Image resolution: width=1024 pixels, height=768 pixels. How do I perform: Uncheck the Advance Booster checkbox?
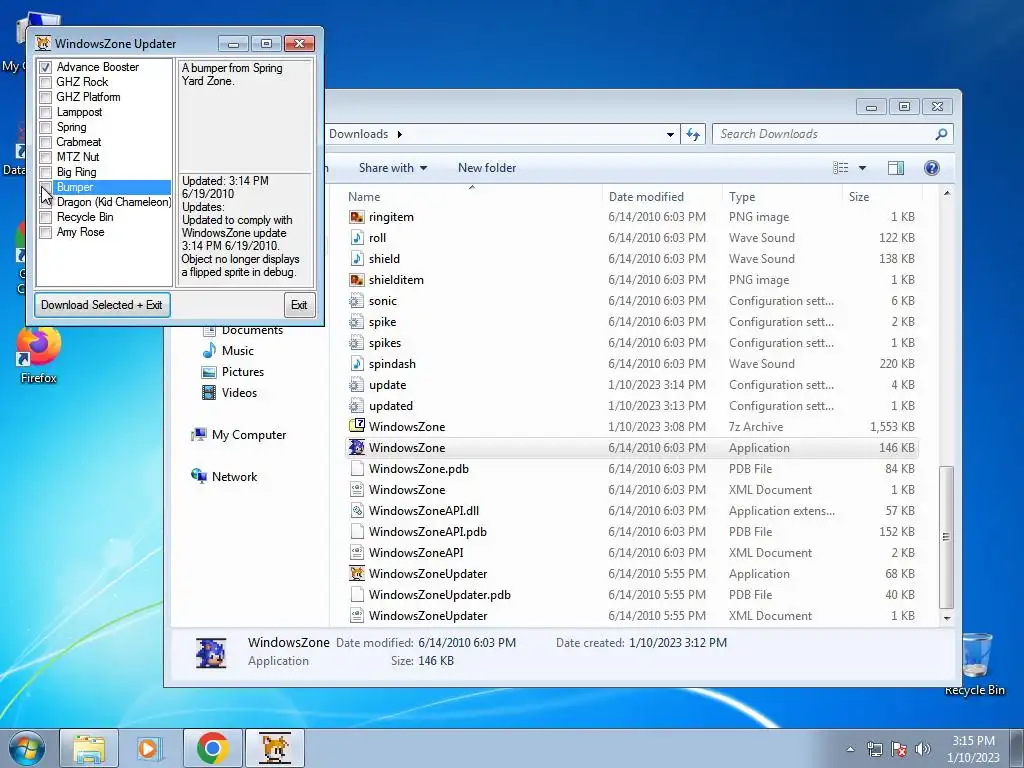click(x=45, y=67)
